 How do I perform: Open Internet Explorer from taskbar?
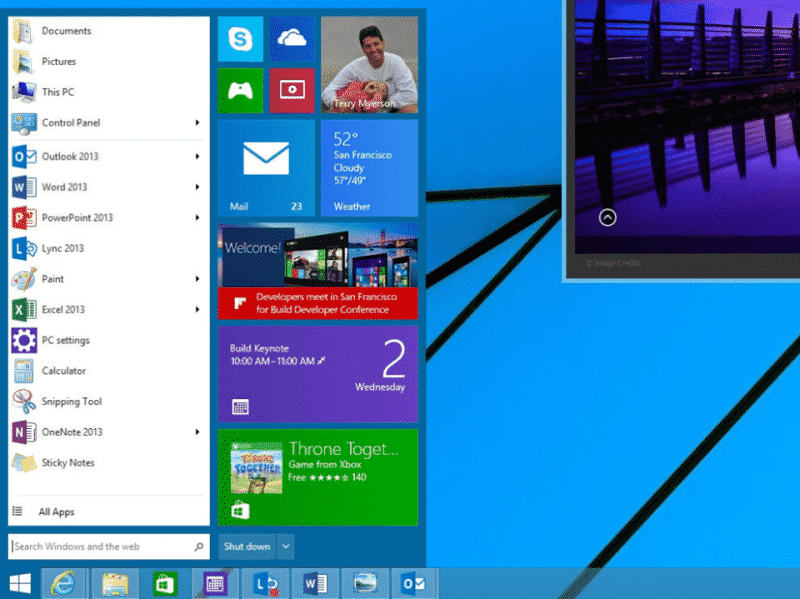(62, 584)
